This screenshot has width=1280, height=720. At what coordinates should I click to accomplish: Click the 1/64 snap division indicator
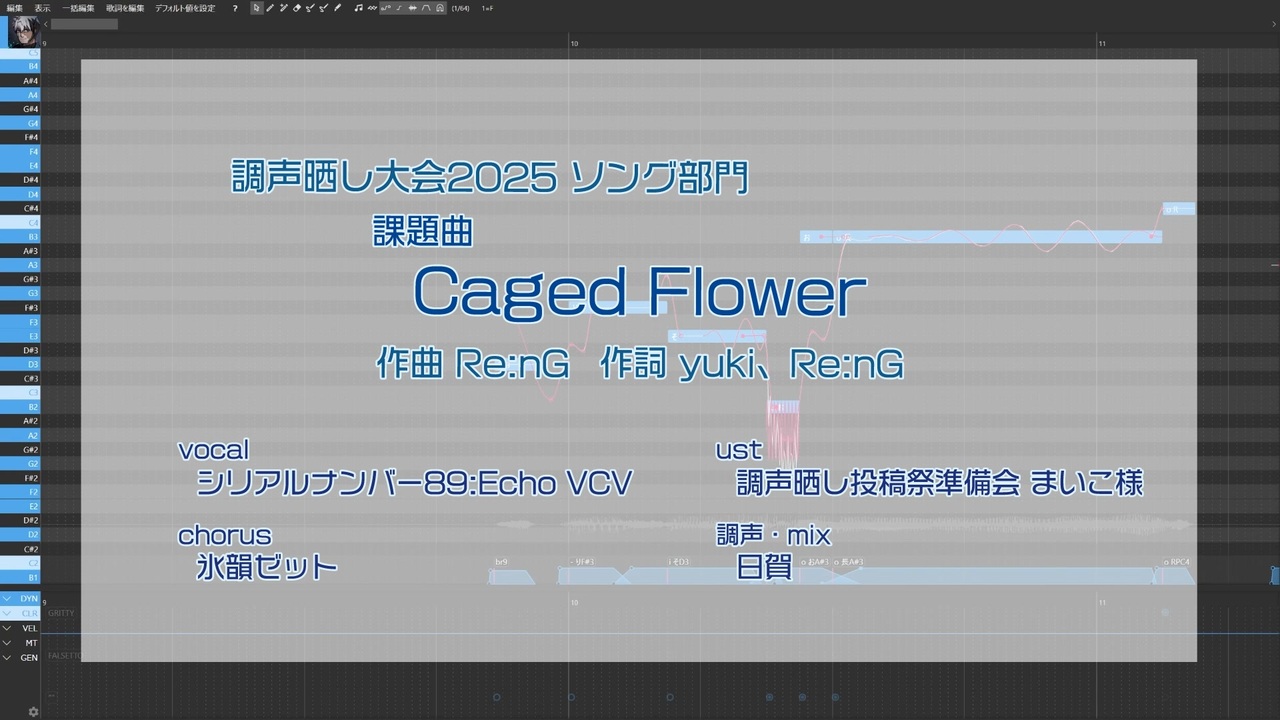click(460, 8)
